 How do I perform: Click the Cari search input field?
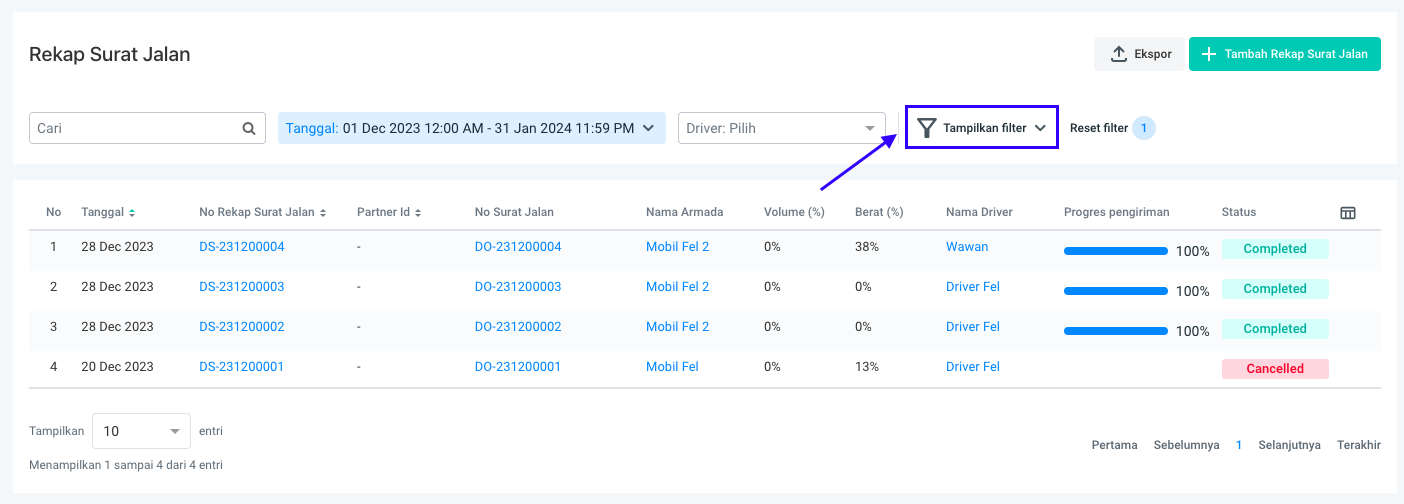click(x=136, y=128)
